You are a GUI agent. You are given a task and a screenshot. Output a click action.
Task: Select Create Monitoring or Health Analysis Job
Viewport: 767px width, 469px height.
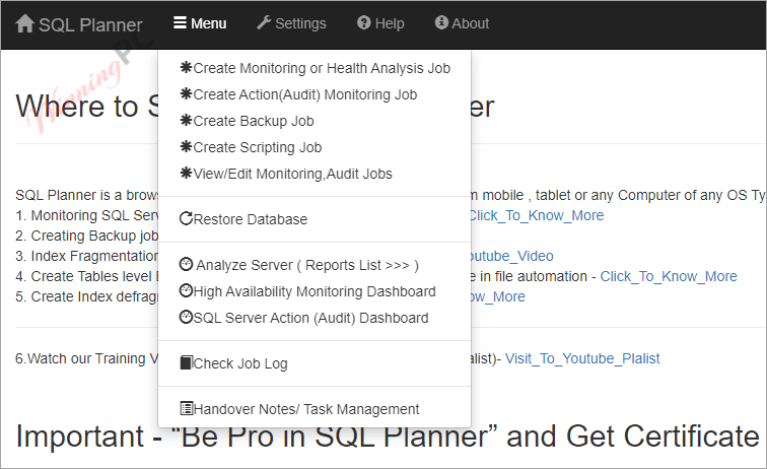tap(315, 68)
